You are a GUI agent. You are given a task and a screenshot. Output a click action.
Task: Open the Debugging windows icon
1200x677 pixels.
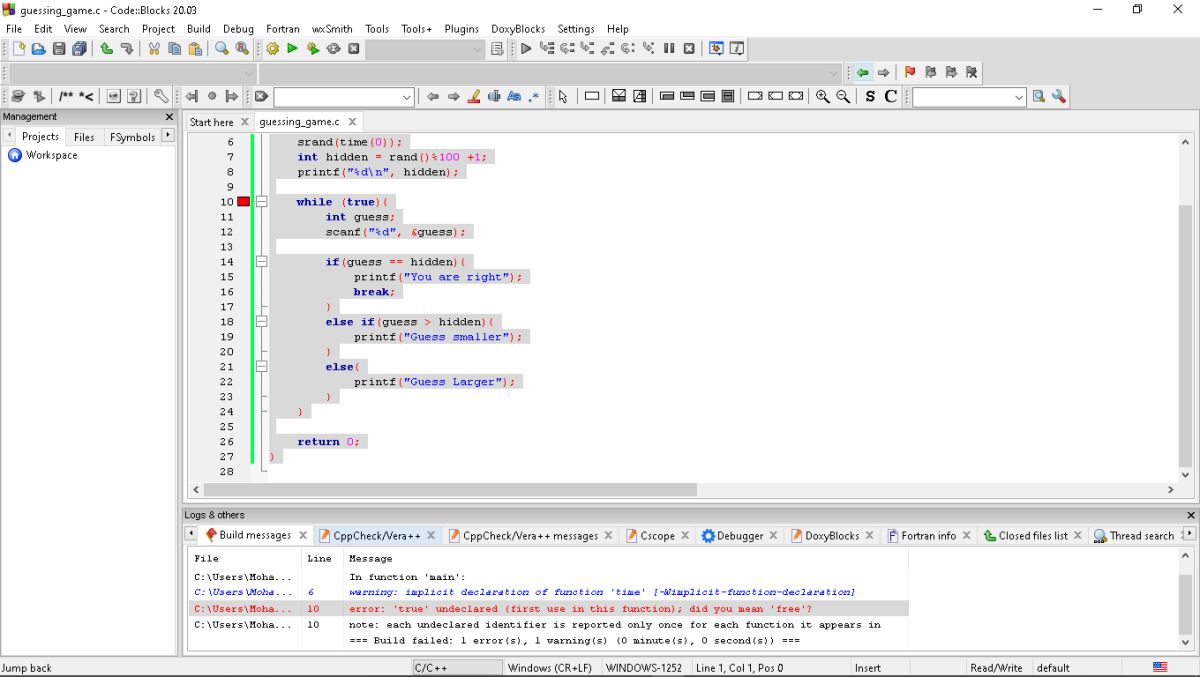716,49
